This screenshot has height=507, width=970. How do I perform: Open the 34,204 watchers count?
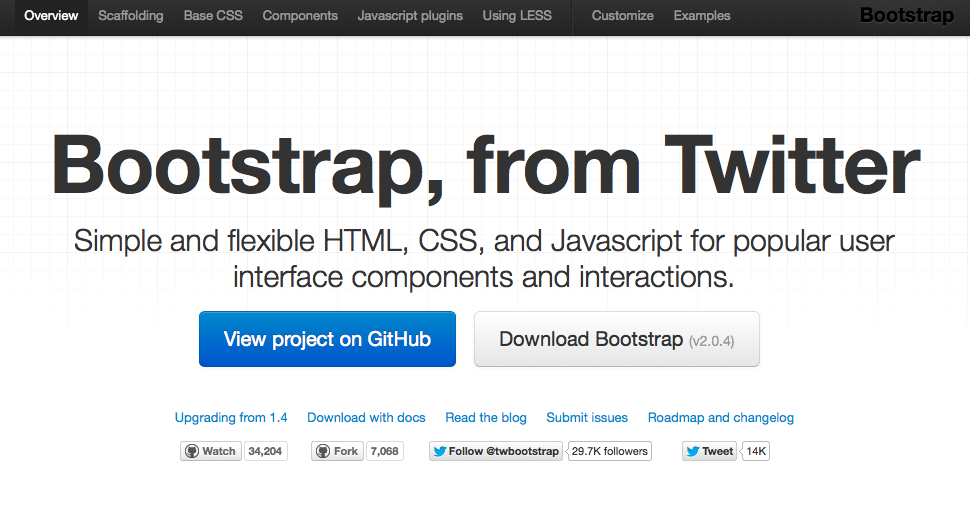point(265,451)
